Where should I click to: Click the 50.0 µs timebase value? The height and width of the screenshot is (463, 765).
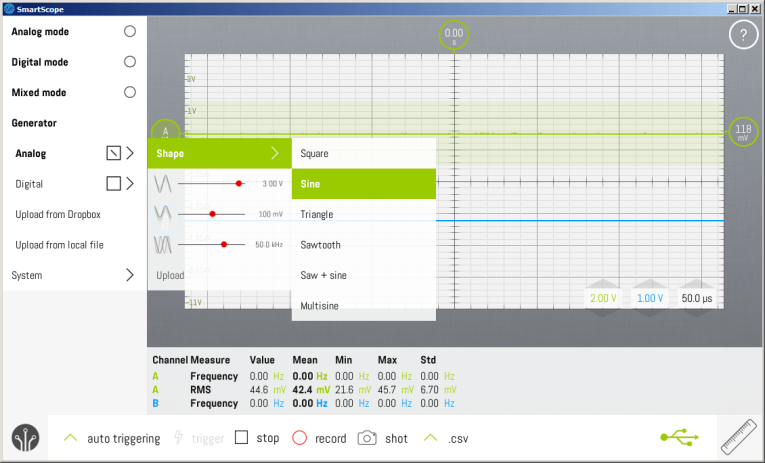click(x=697, y=298)
